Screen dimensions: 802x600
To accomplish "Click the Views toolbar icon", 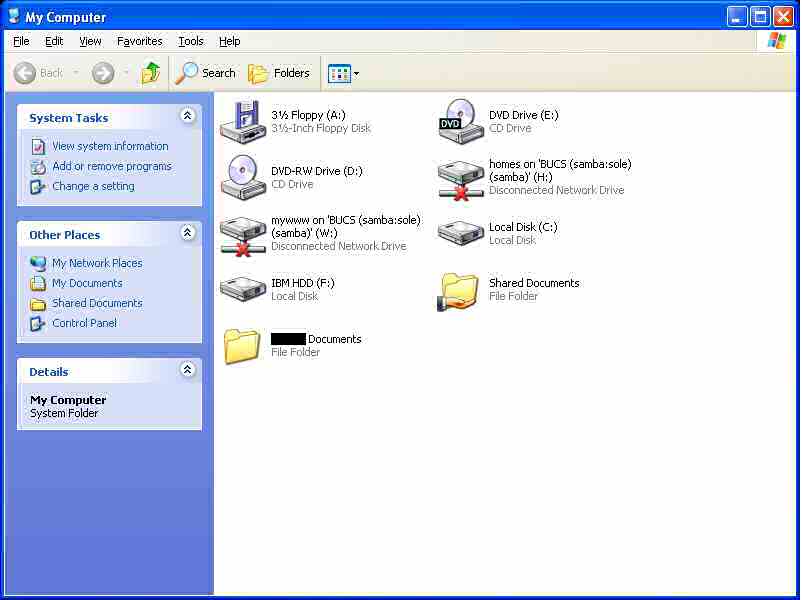I will pos(339,74).
